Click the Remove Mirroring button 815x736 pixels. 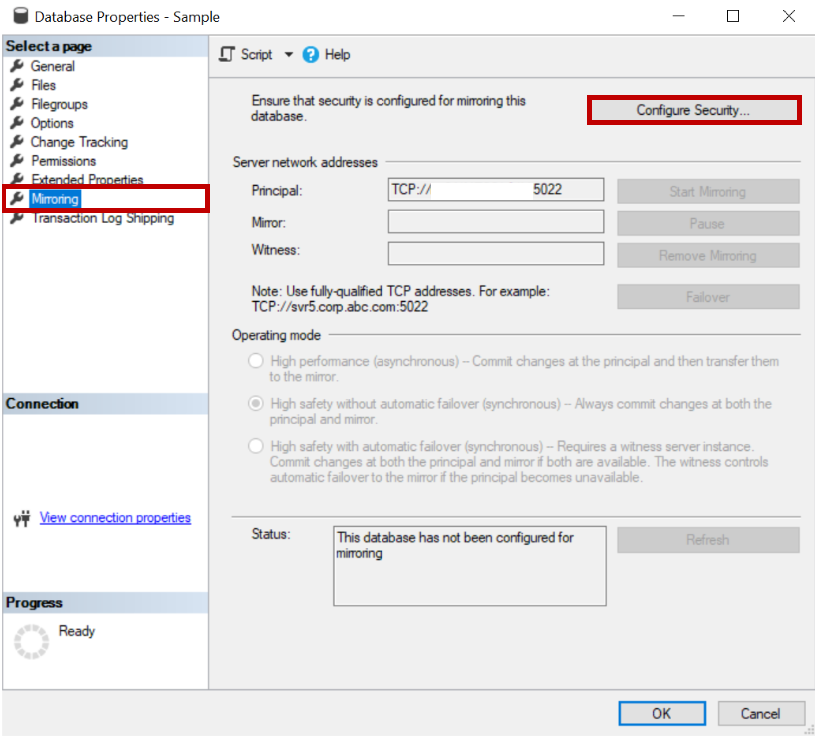click(708, 255)
